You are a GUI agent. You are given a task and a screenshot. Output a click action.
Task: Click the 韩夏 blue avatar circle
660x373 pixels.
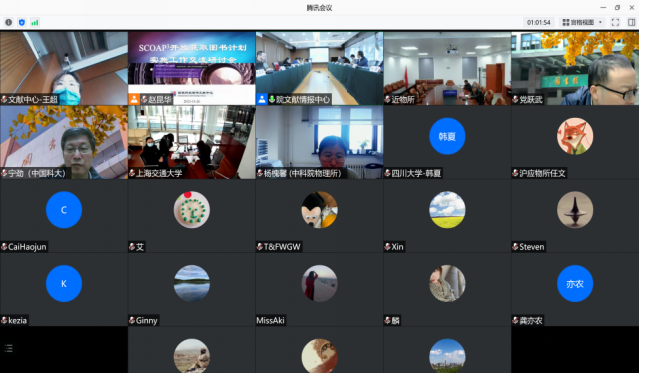point(447,136)
